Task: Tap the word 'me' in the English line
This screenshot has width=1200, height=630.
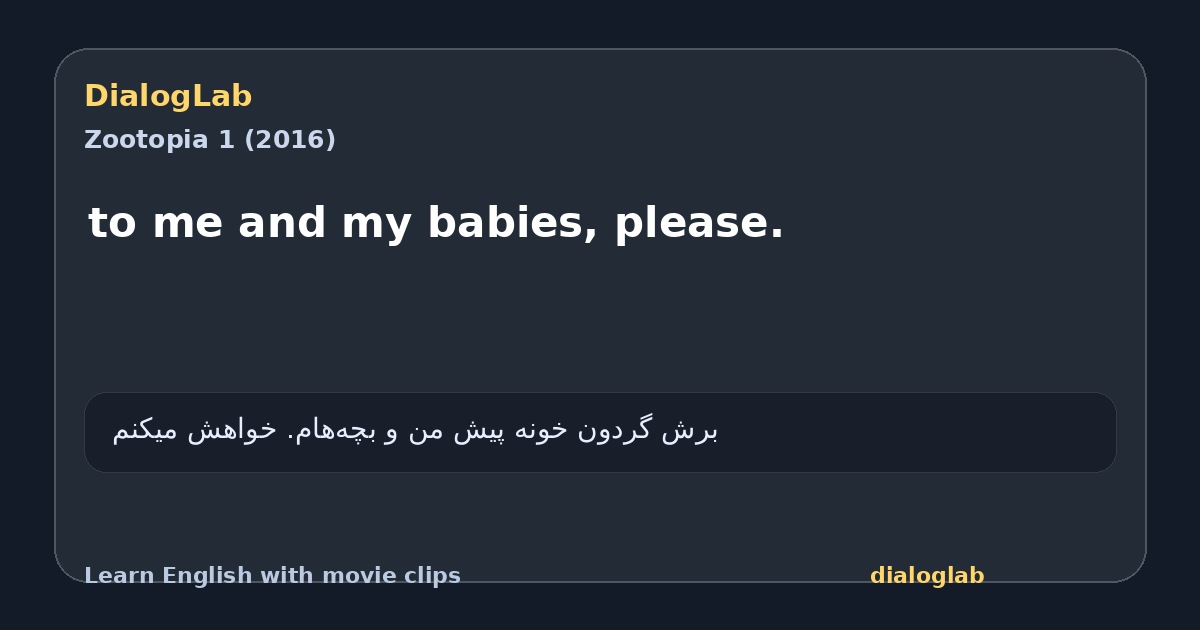Action: pyautogui.click(x=186, y=223)
